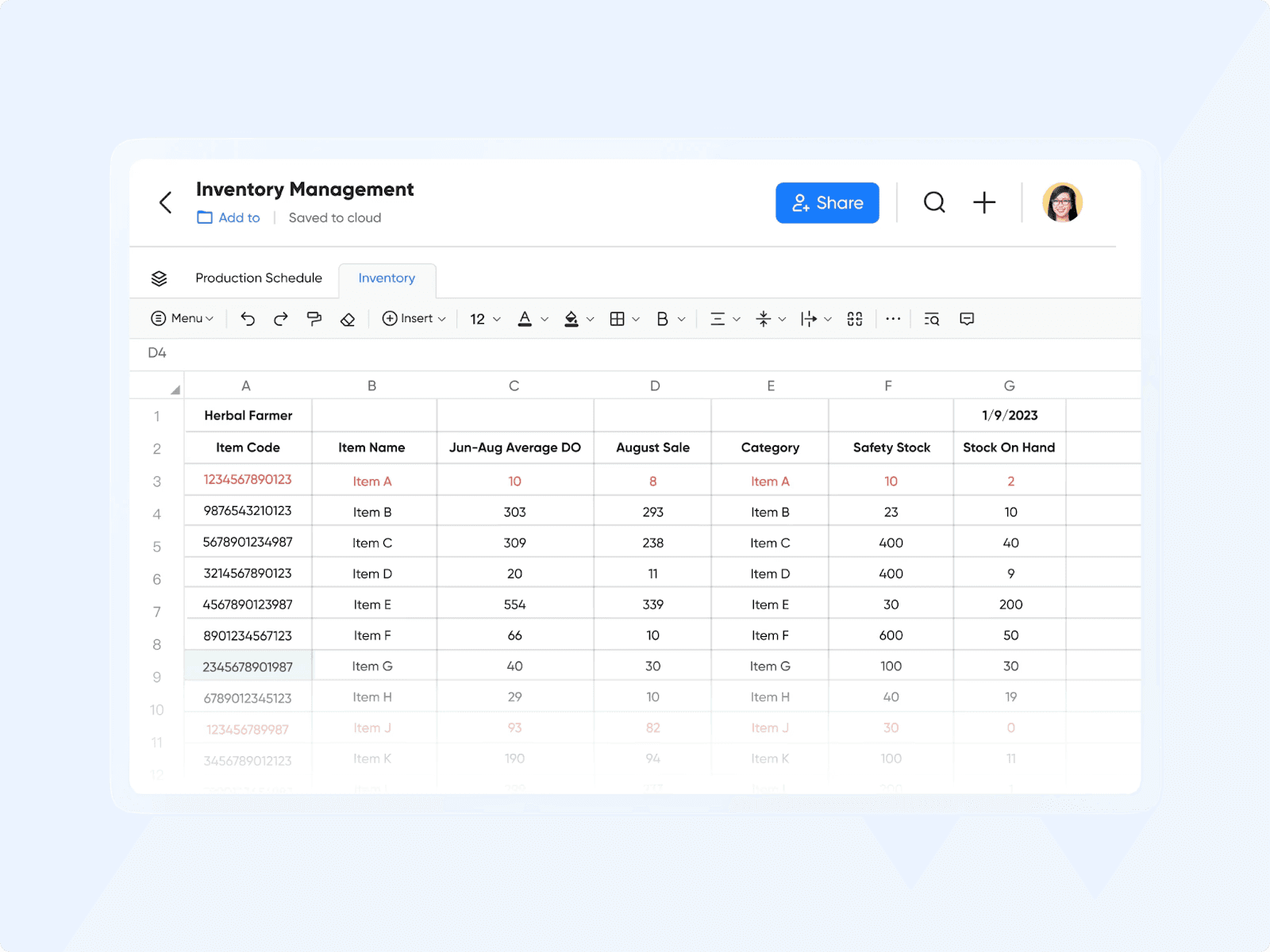
Task: Toggle bold B formatting
Action: coord(662,319)
